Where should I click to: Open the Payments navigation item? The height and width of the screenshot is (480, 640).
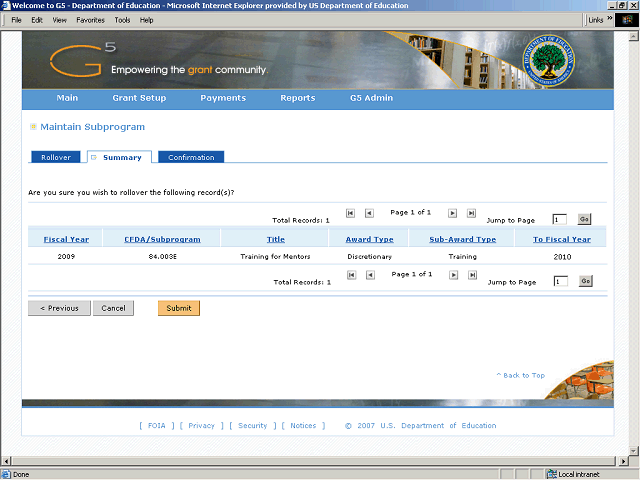tap(223, 98)
